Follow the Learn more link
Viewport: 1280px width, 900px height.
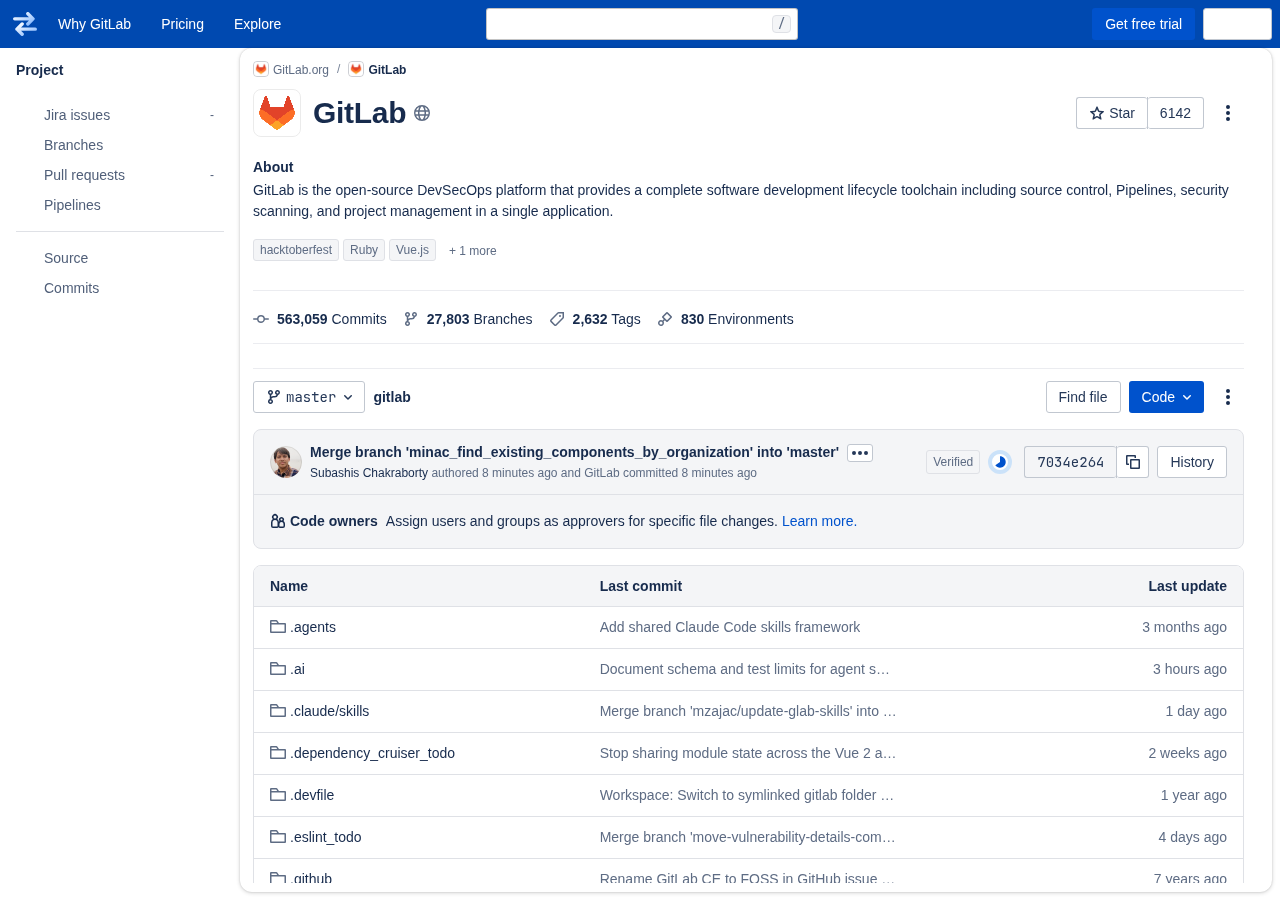tap(819, 521)
